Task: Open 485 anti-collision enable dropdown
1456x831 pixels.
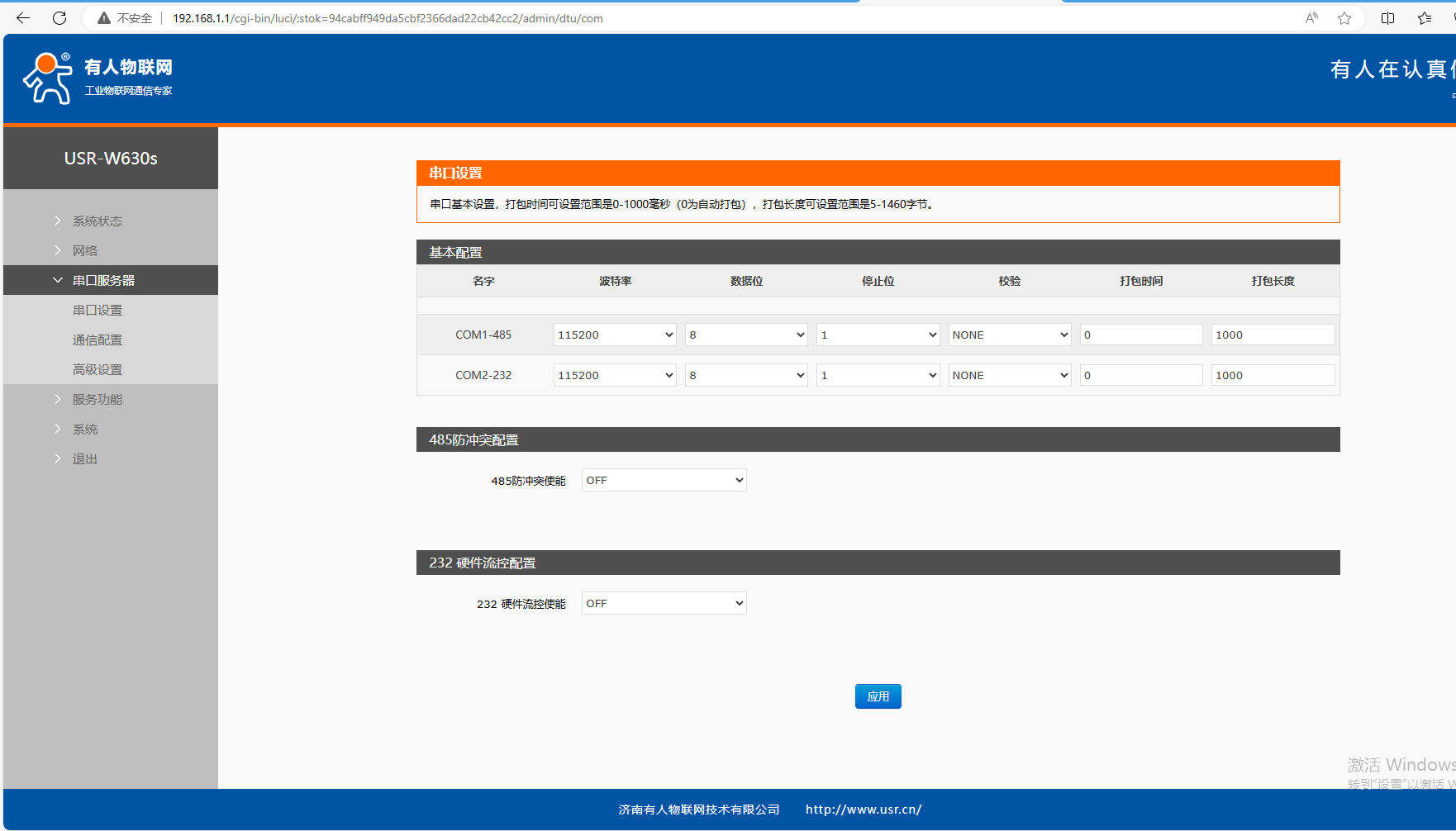Action: coord(664,480)
